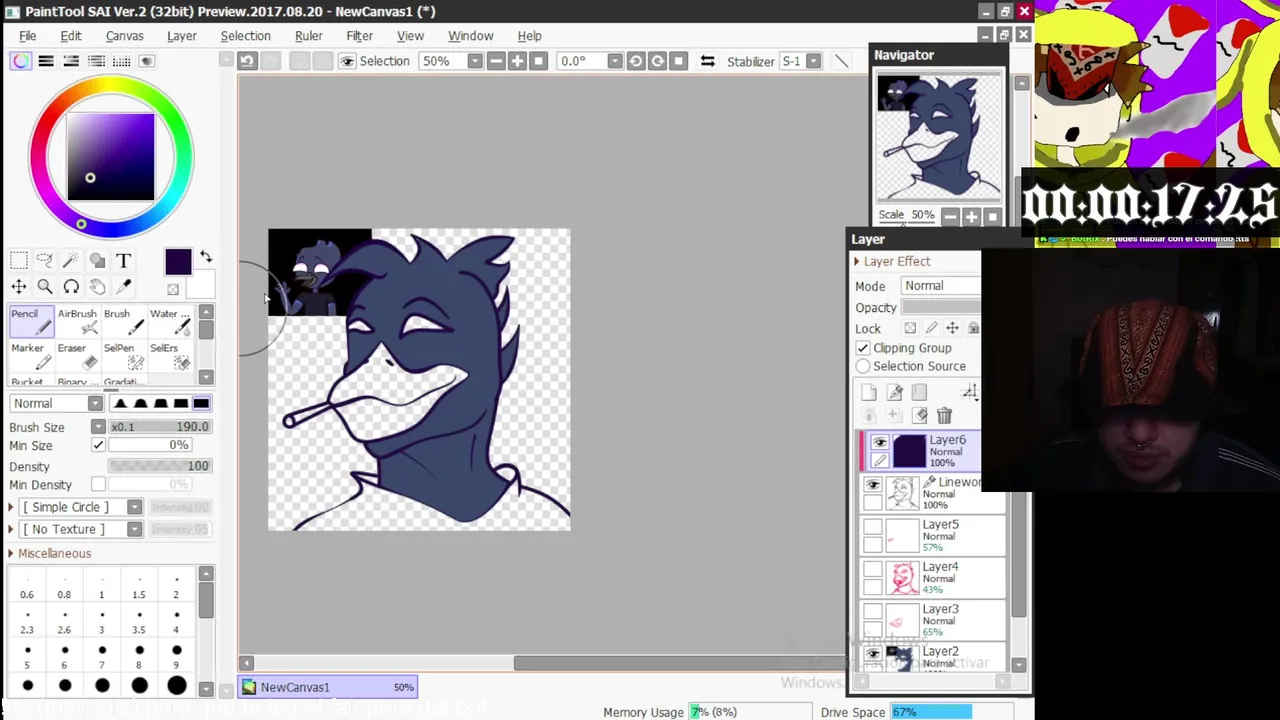Viewport: 1280px width, 720px height.
Task: Select the Brush tool
Action: pyautogui.click(x=122, y=322)
